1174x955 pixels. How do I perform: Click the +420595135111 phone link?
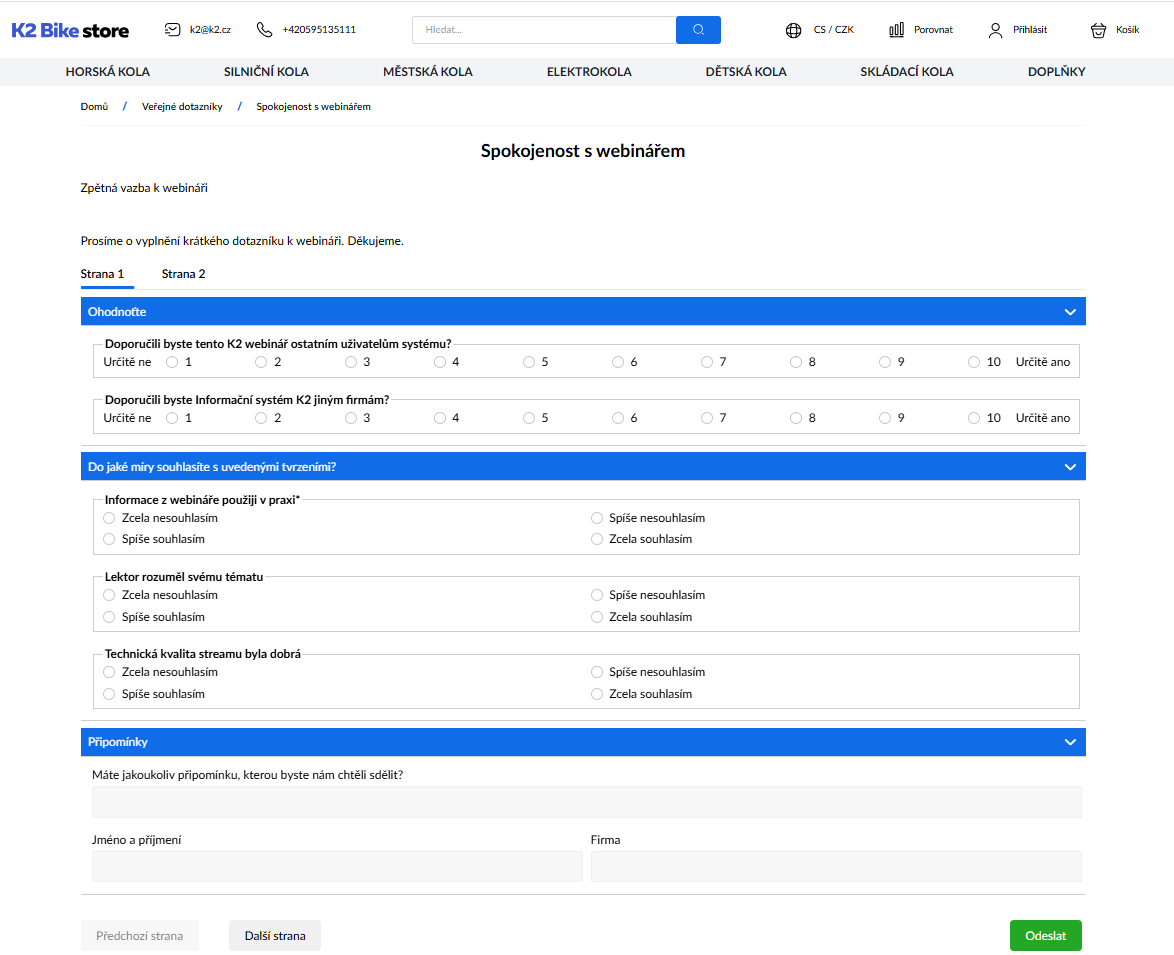click(x=319, y=30)
